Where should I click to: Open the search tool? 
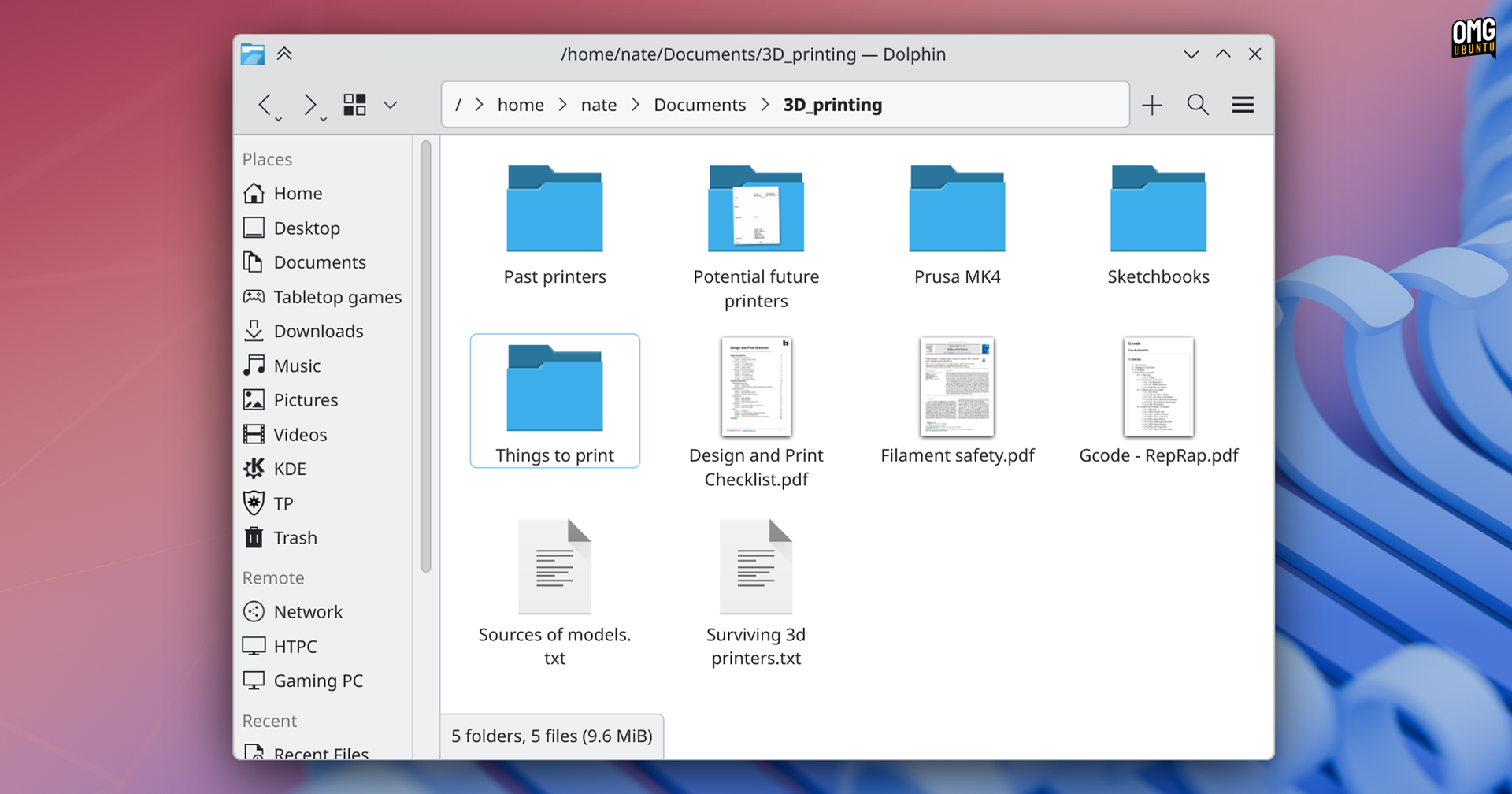tap(1198, 105)
